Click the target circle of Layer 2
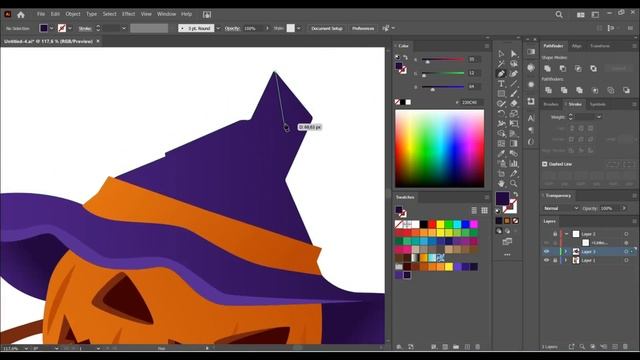 coord(626,234)
